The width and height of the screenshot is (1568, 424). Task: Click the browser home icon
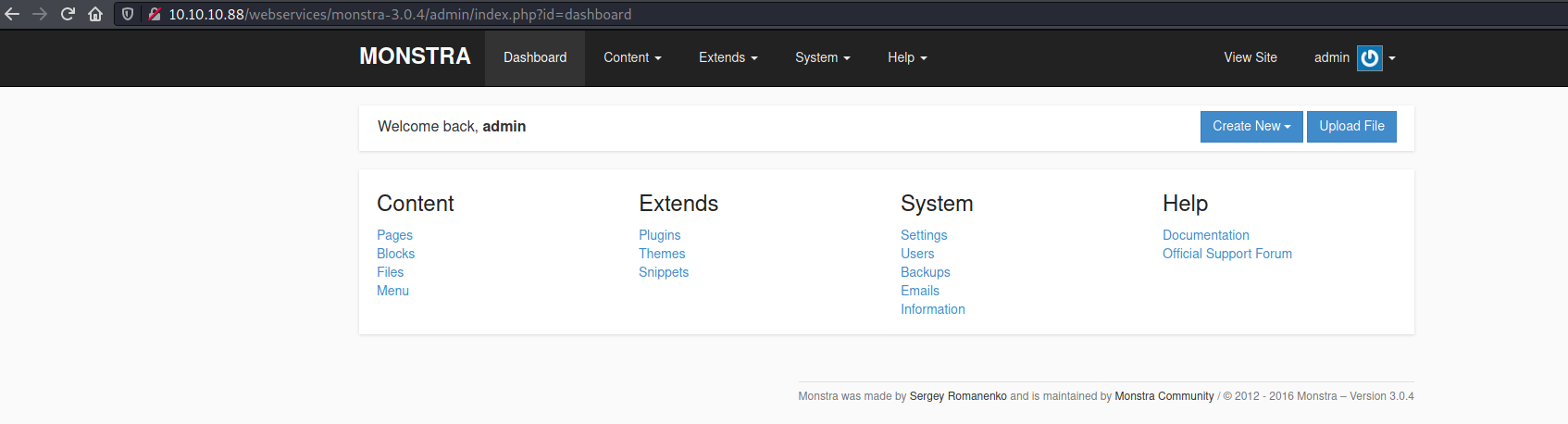pos(95,14)
